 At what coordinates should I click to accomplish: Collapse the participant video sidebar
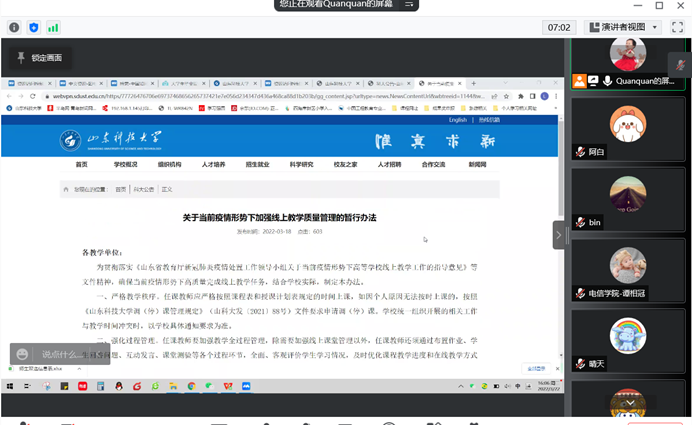click(559, 235)
